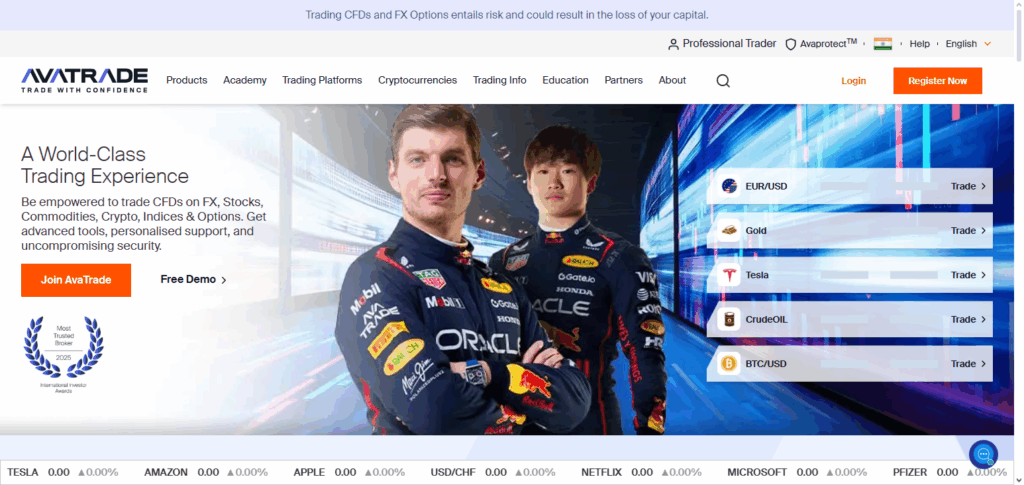Click the India flag icon
Screen dimensions: 1024x485
click(882, 44)
